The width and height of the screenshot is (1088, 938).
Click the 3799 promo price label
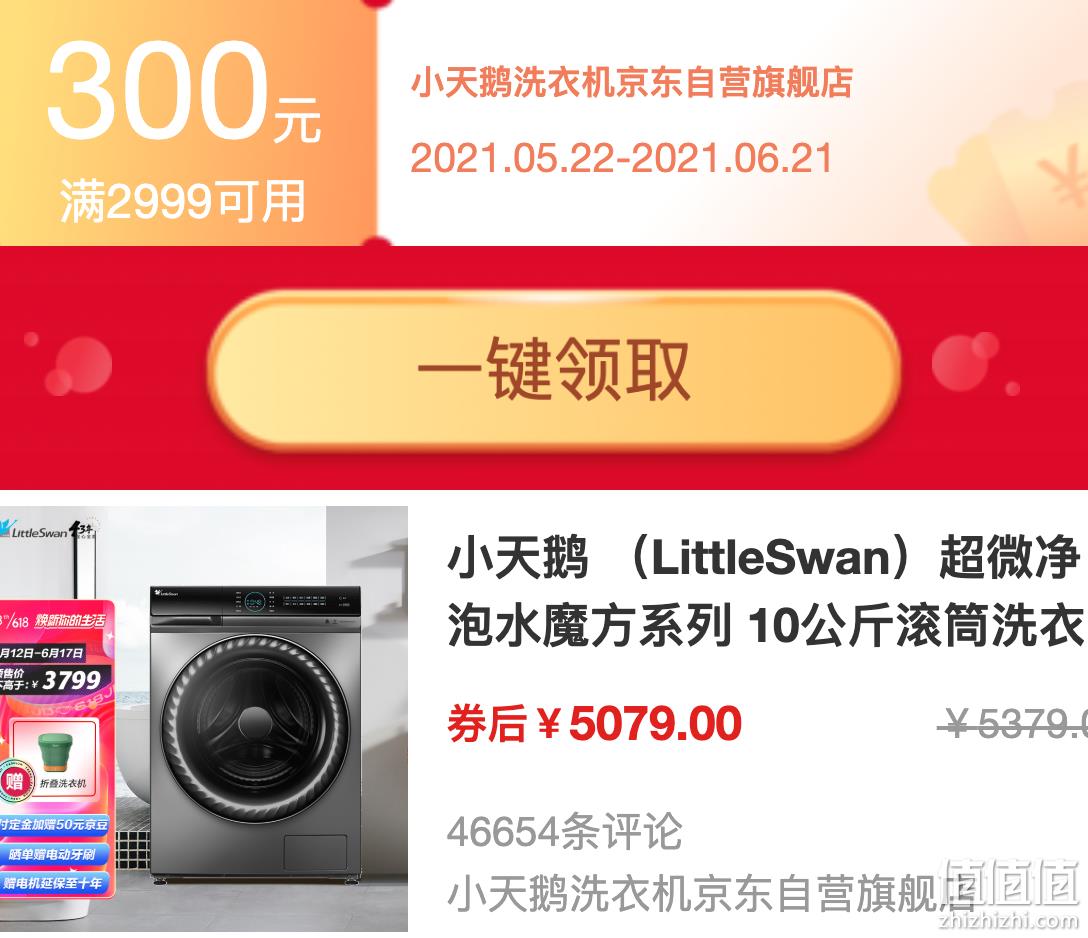click(71, 680)
